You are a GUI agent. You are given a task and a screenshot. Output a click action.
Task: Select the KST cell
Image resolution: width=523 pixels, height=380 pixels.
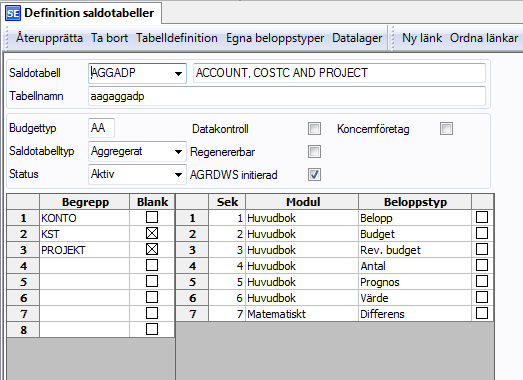(85, 234)
